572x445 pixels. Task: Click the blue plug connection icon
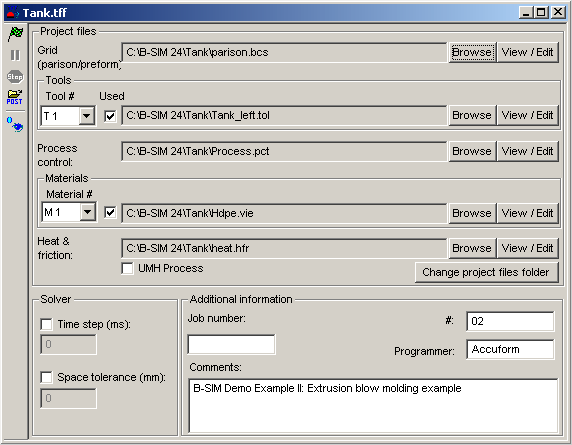(15, 125)
